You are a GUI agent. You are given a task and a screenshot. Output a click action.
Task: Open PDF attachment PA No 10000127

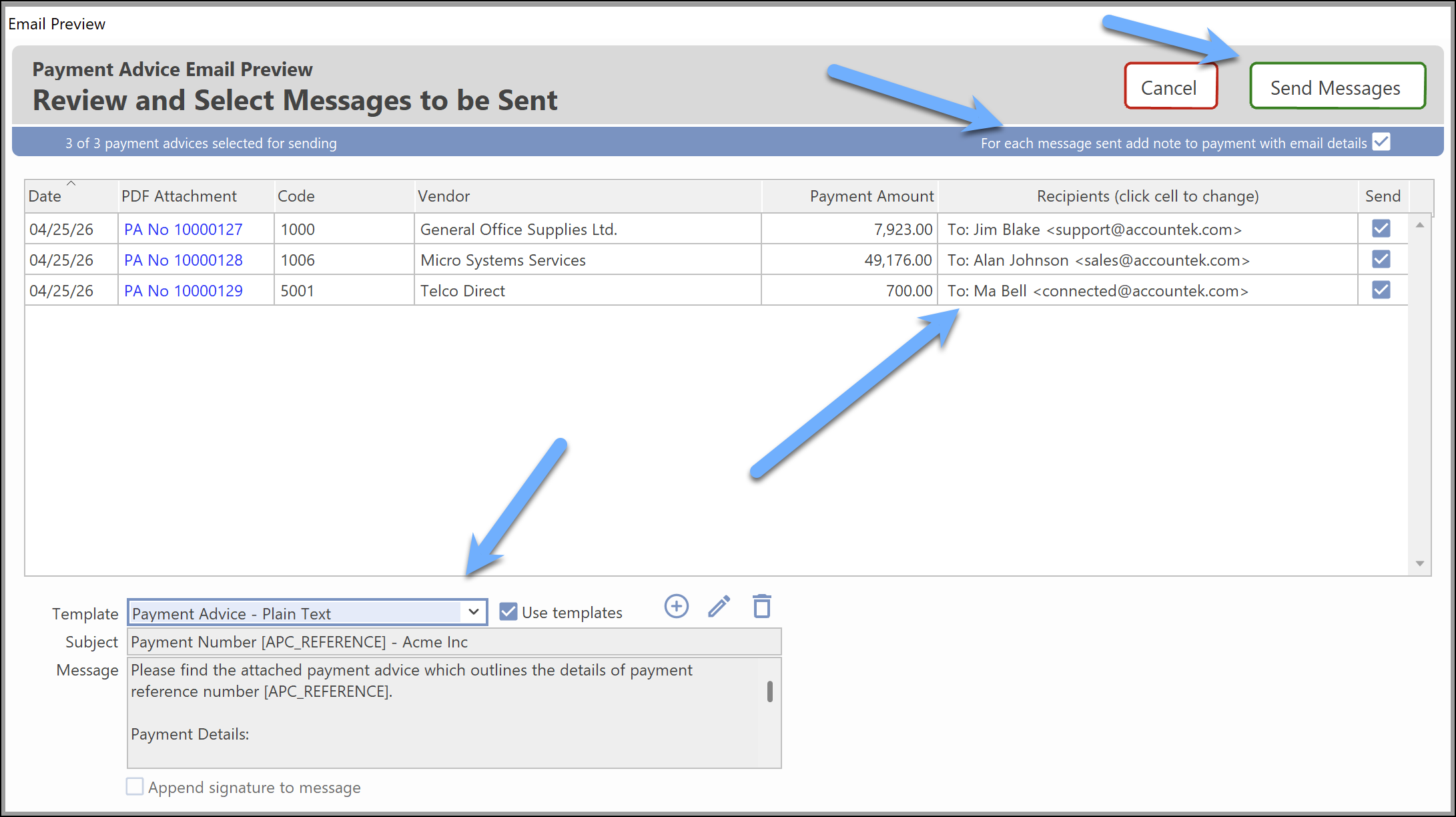[x=184, y=230]
